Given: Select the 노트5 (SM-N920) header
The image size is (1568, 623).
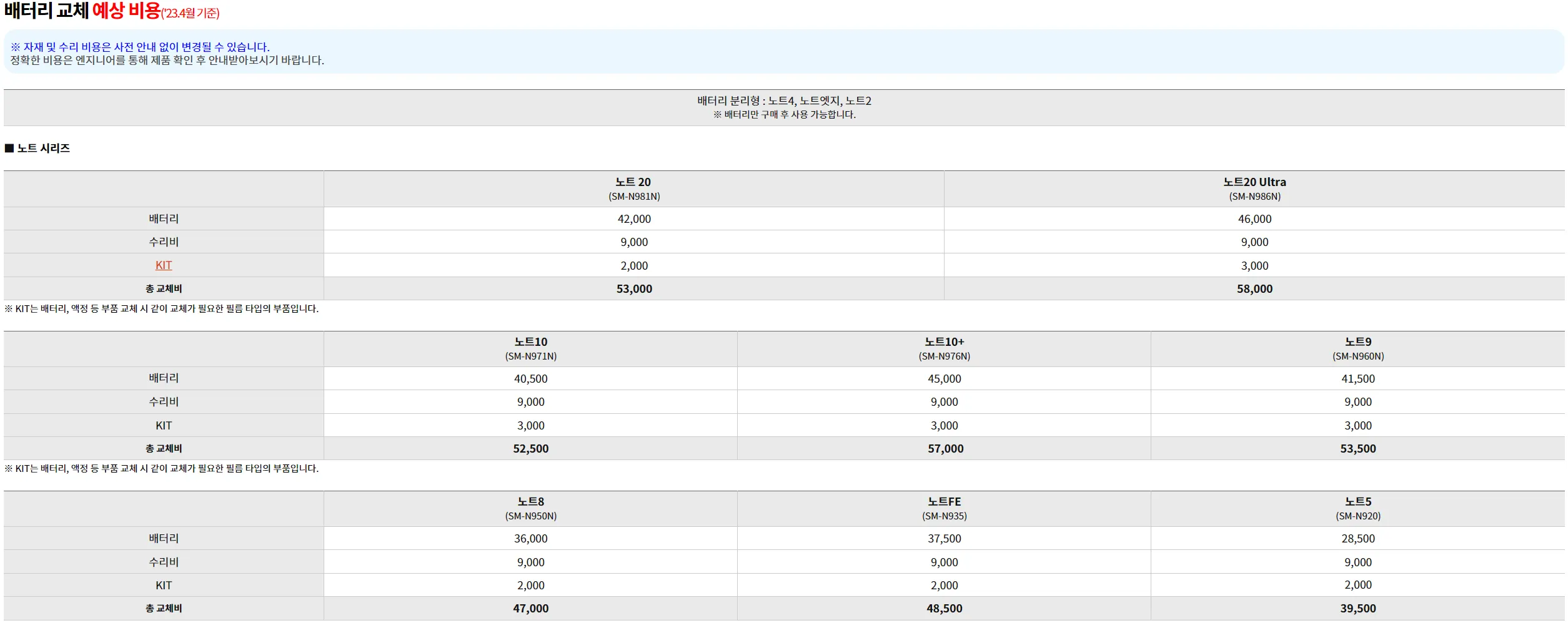Looking at the screenshot, I should click(x=1358, y=508).
